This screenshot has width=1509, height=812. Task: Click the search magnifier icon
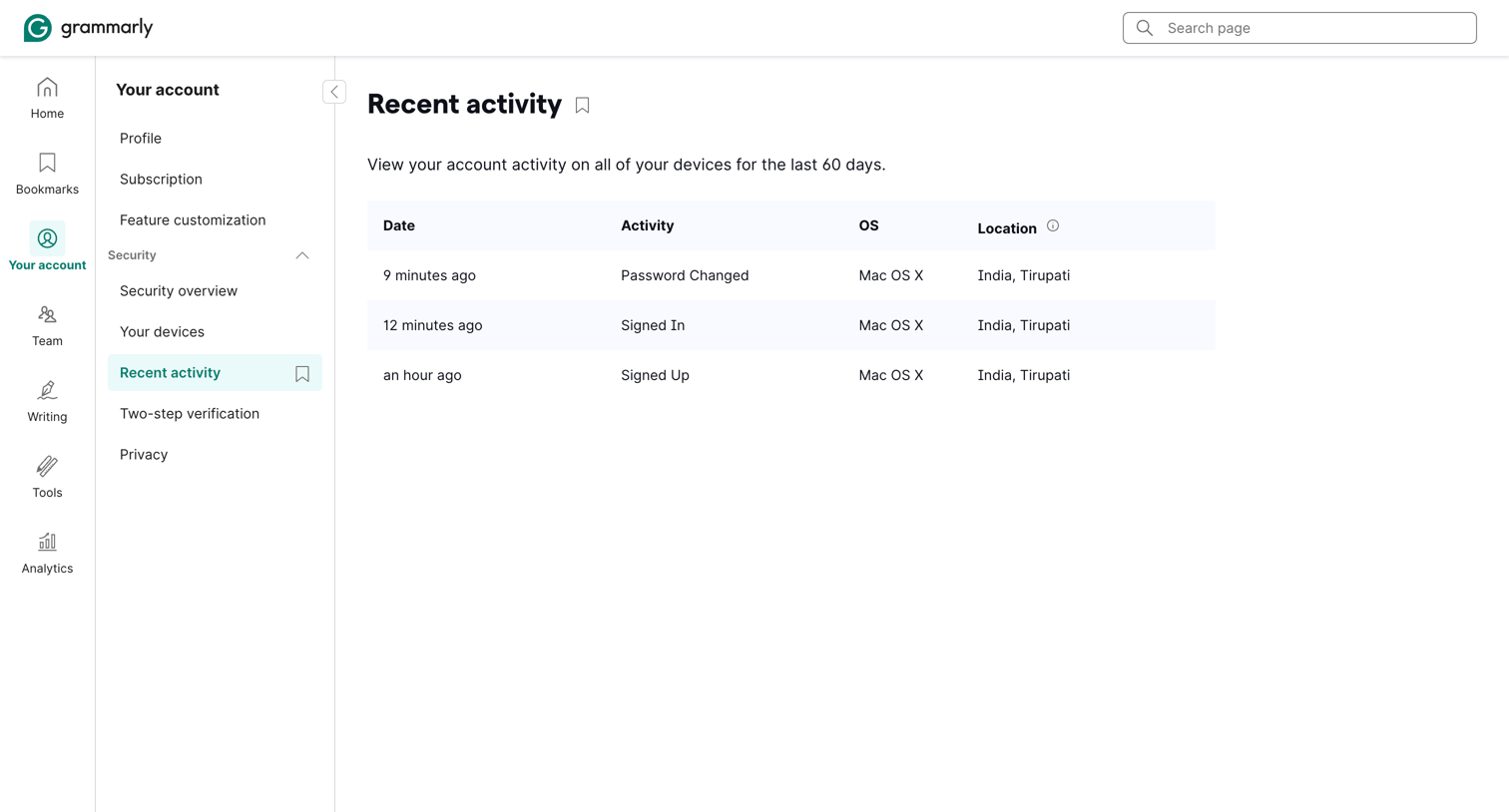1145,28
